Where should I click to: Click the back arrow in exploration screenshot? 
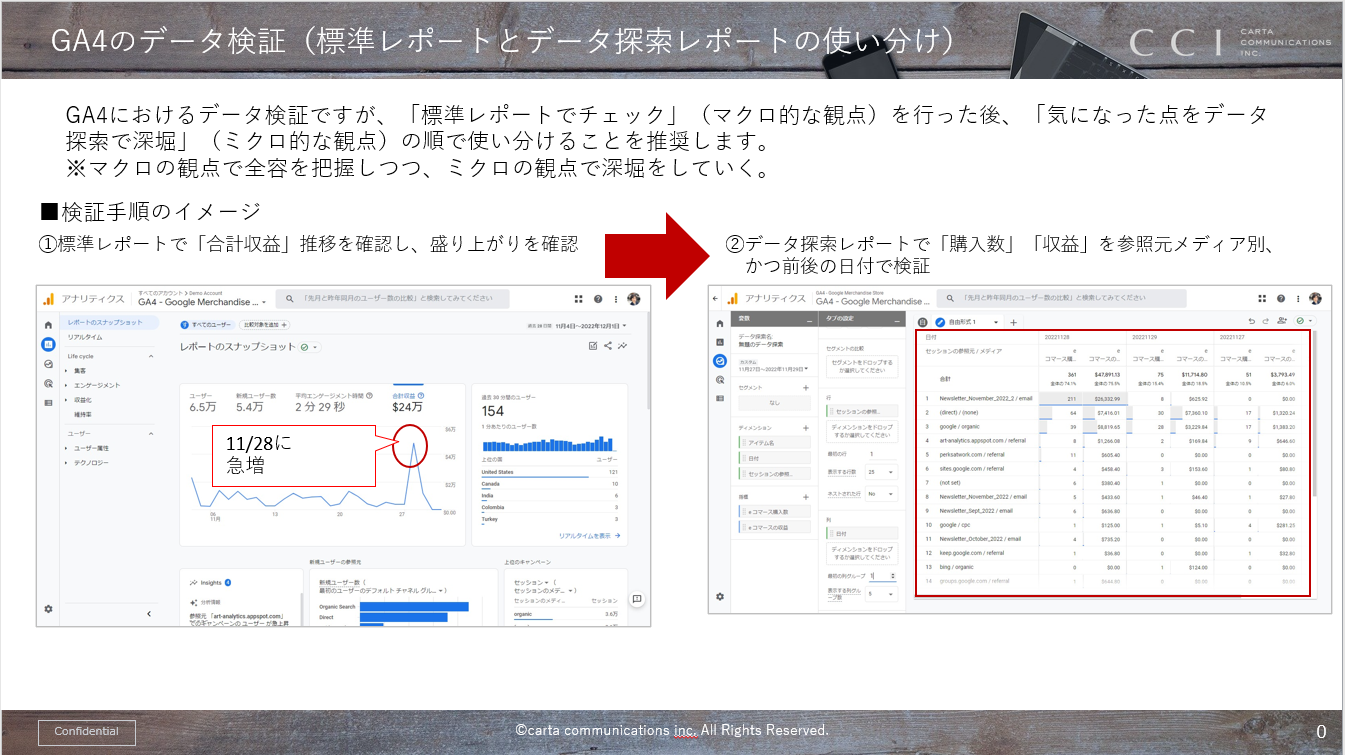(x=714, y=298)
